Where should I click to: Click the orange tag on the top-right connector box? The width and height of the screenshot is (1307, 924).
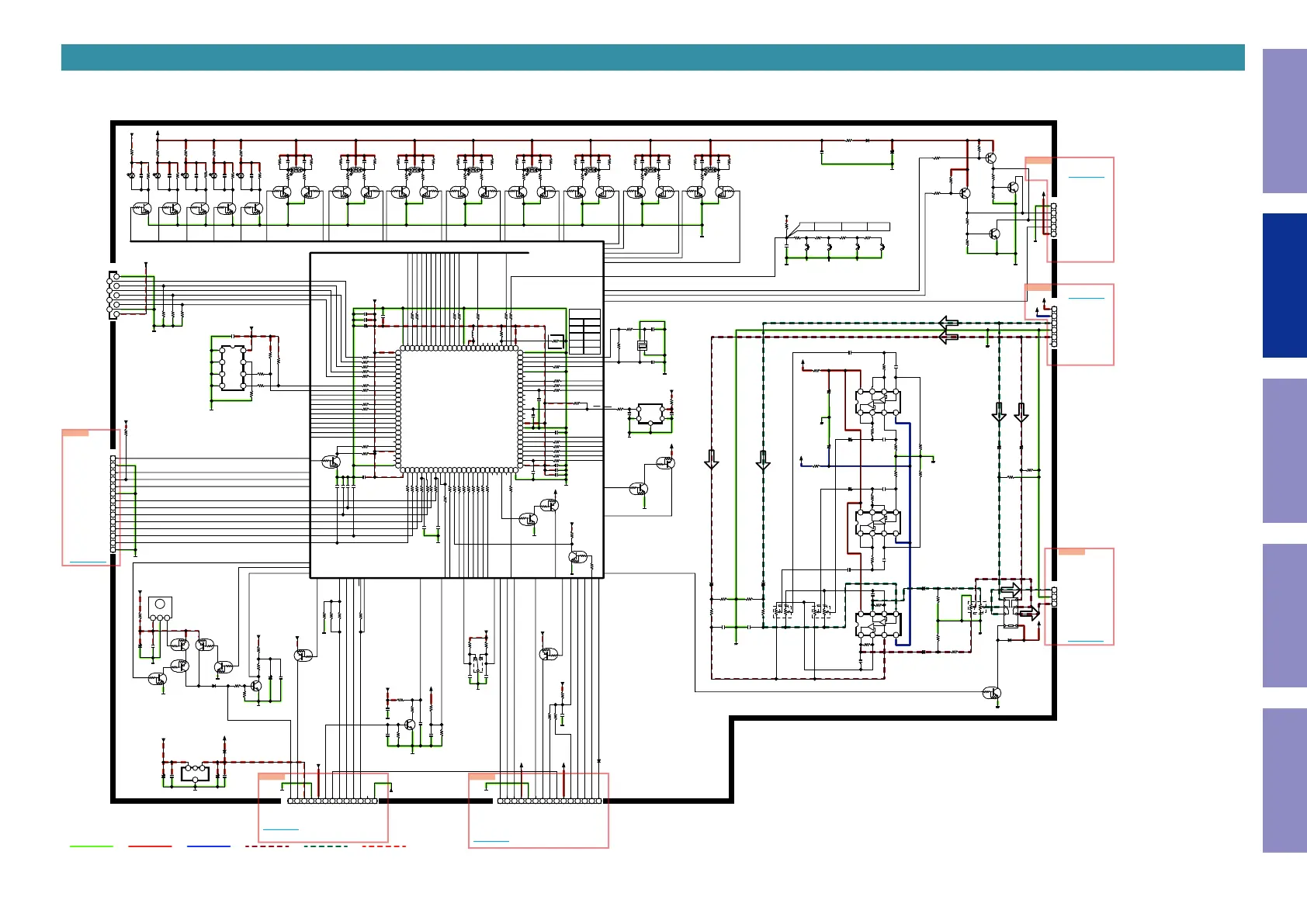pos(1038,161)
